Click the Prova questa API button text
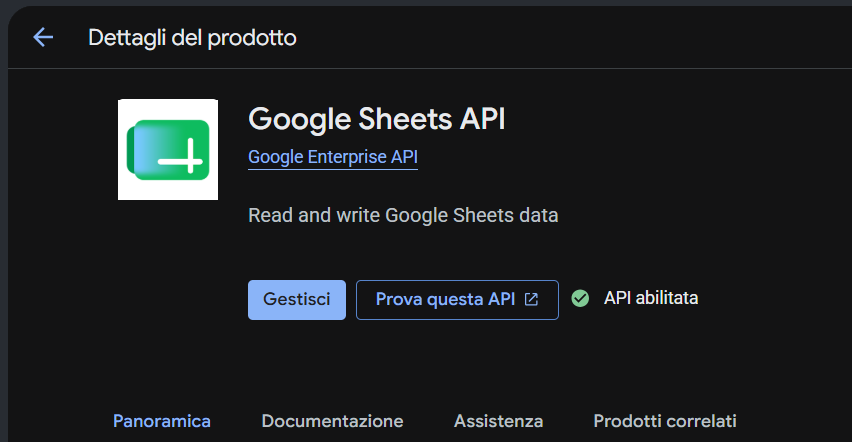This screenshot has height=442, width=852. click(445, 299)
